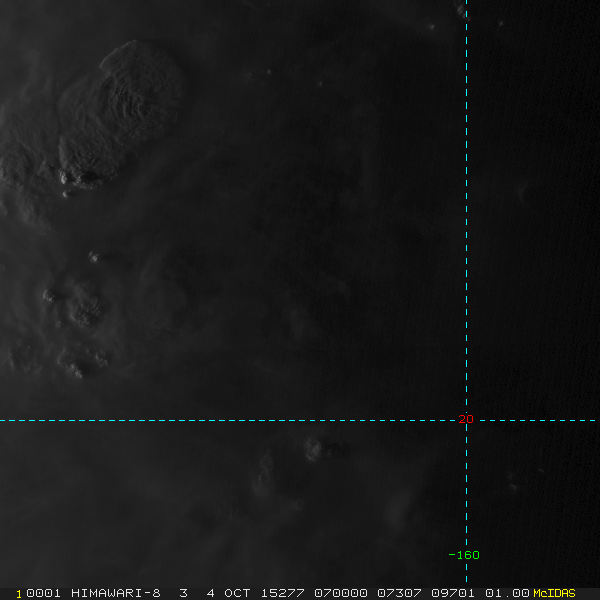The width and height of the screenshot is (600, 600).
Task: Click the green longitude label "-160"
Action: click(x=464, y=555)
